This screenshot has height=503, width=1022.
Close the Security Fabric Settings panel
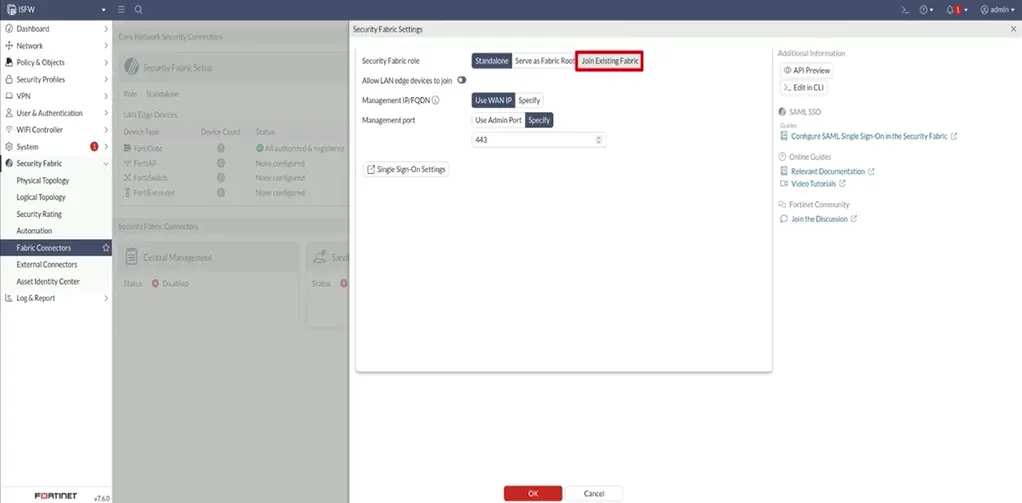(1014, 29)
